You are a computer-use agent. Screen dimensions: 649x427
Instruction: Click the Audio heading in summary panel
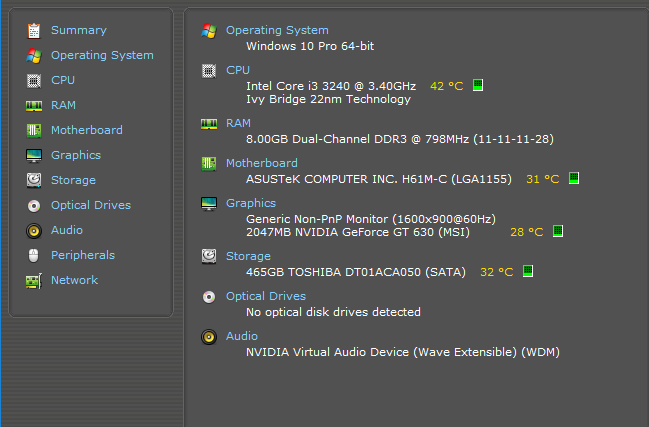[x=242, y=336]
